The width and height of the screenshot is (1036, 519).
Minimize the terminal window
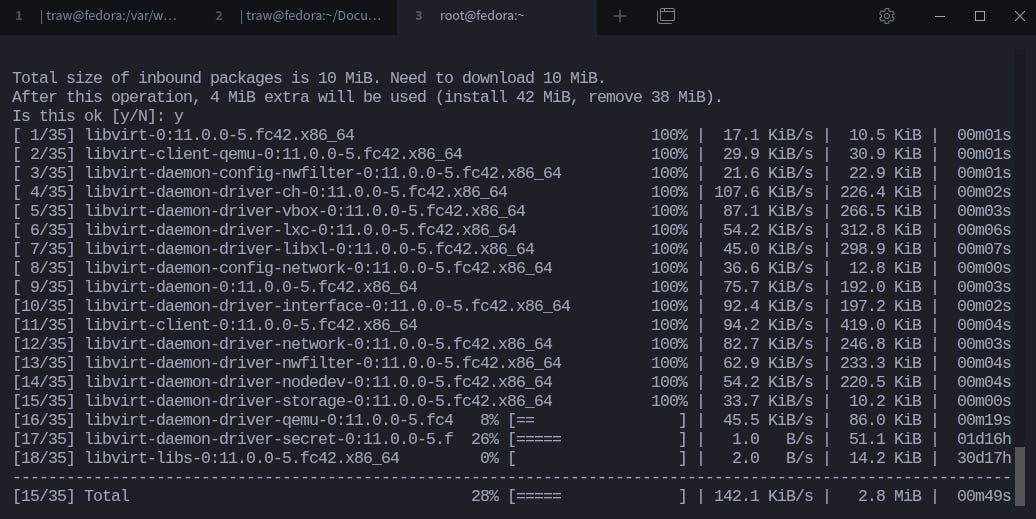(940, 16)
